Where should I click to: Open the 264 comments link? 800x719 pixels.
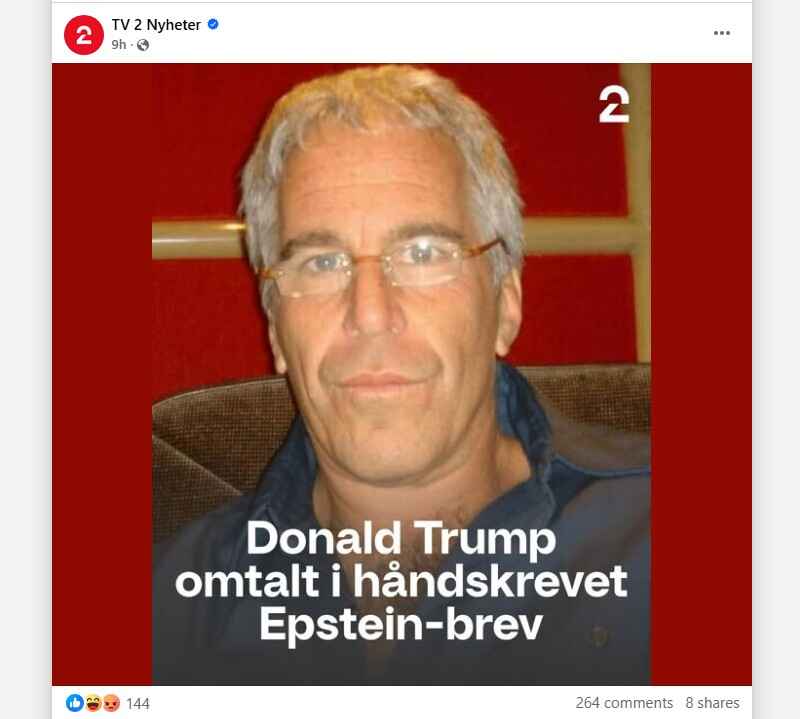click(x=624, y=703)
